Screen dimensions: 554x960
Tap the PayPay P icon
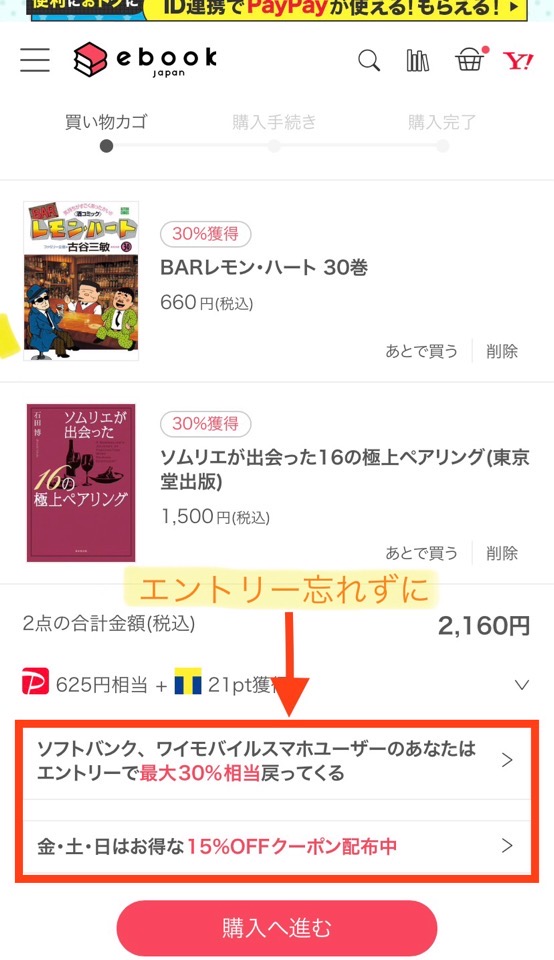[35, 683]
